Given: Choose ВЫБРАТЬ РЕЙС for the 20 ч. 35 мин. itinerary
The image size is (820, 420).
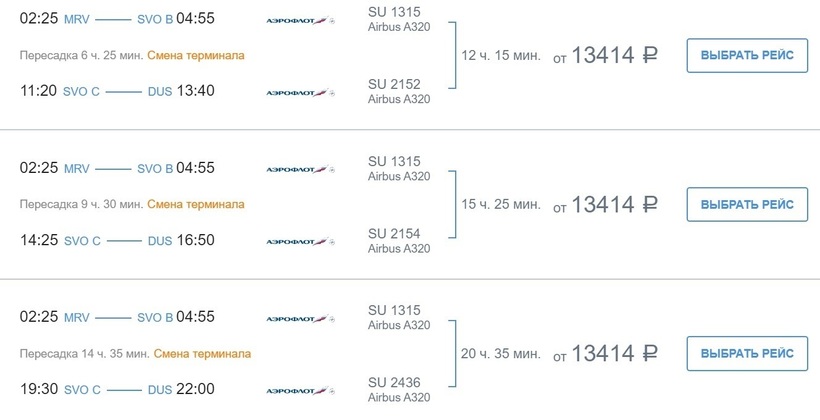Looking at the screenshot, I should [x=747, y=353].
